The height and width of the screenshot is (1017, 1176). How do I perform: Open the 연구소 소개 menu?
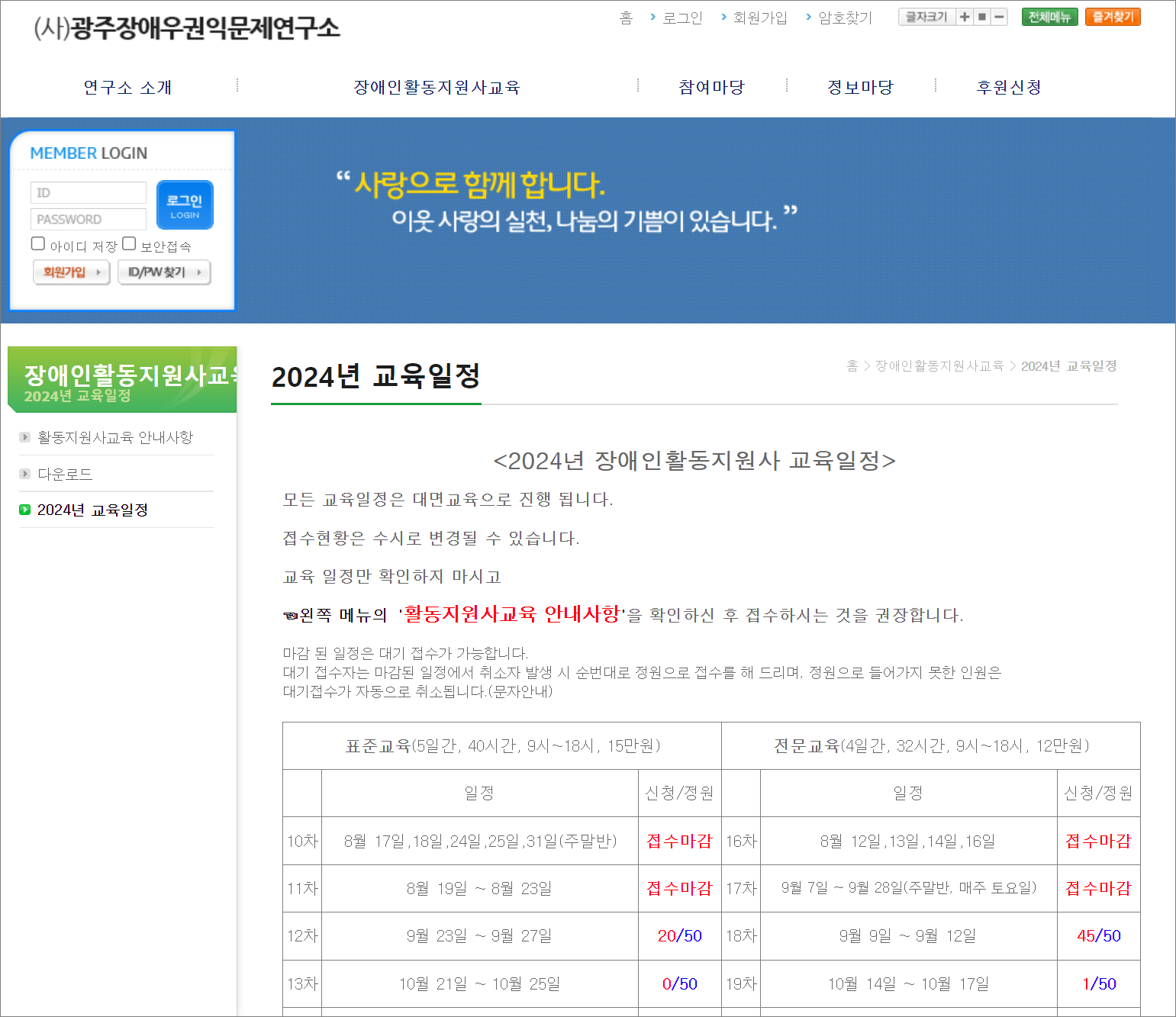coord(127,87)
